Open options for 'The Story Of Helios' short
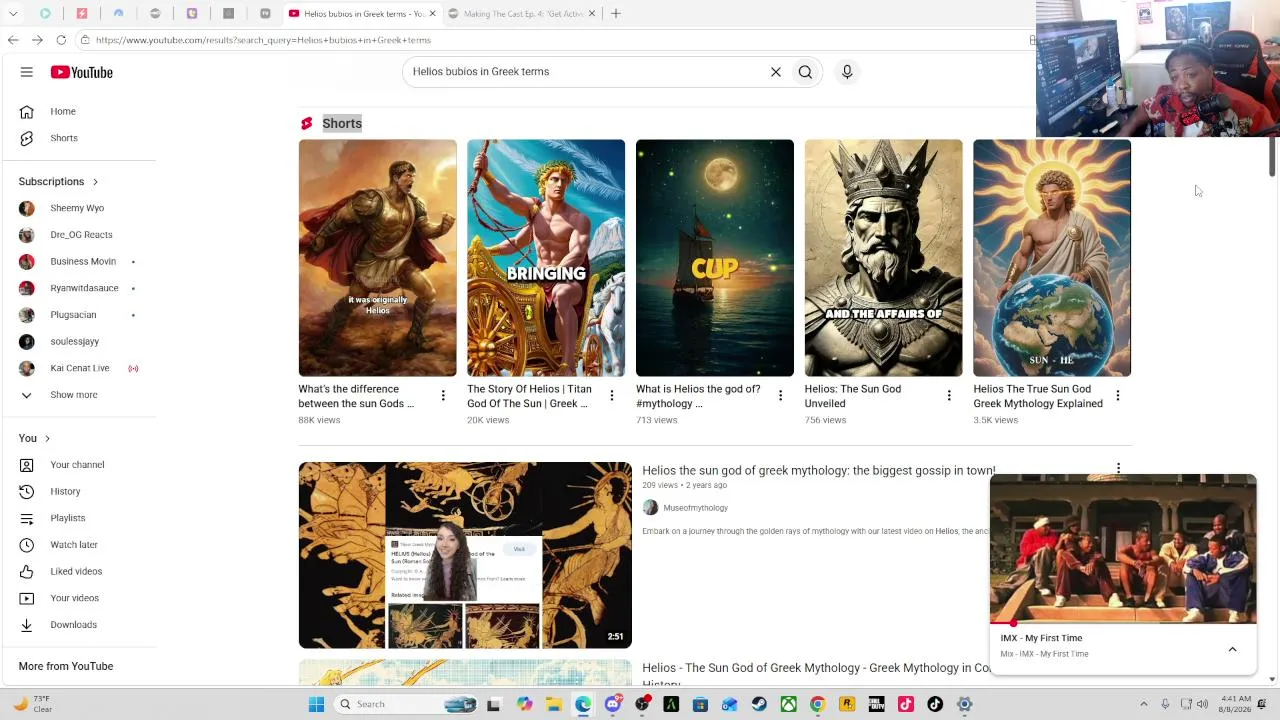Image resolution: width=1280 pixels, height=720 pixels. (612, 396)
